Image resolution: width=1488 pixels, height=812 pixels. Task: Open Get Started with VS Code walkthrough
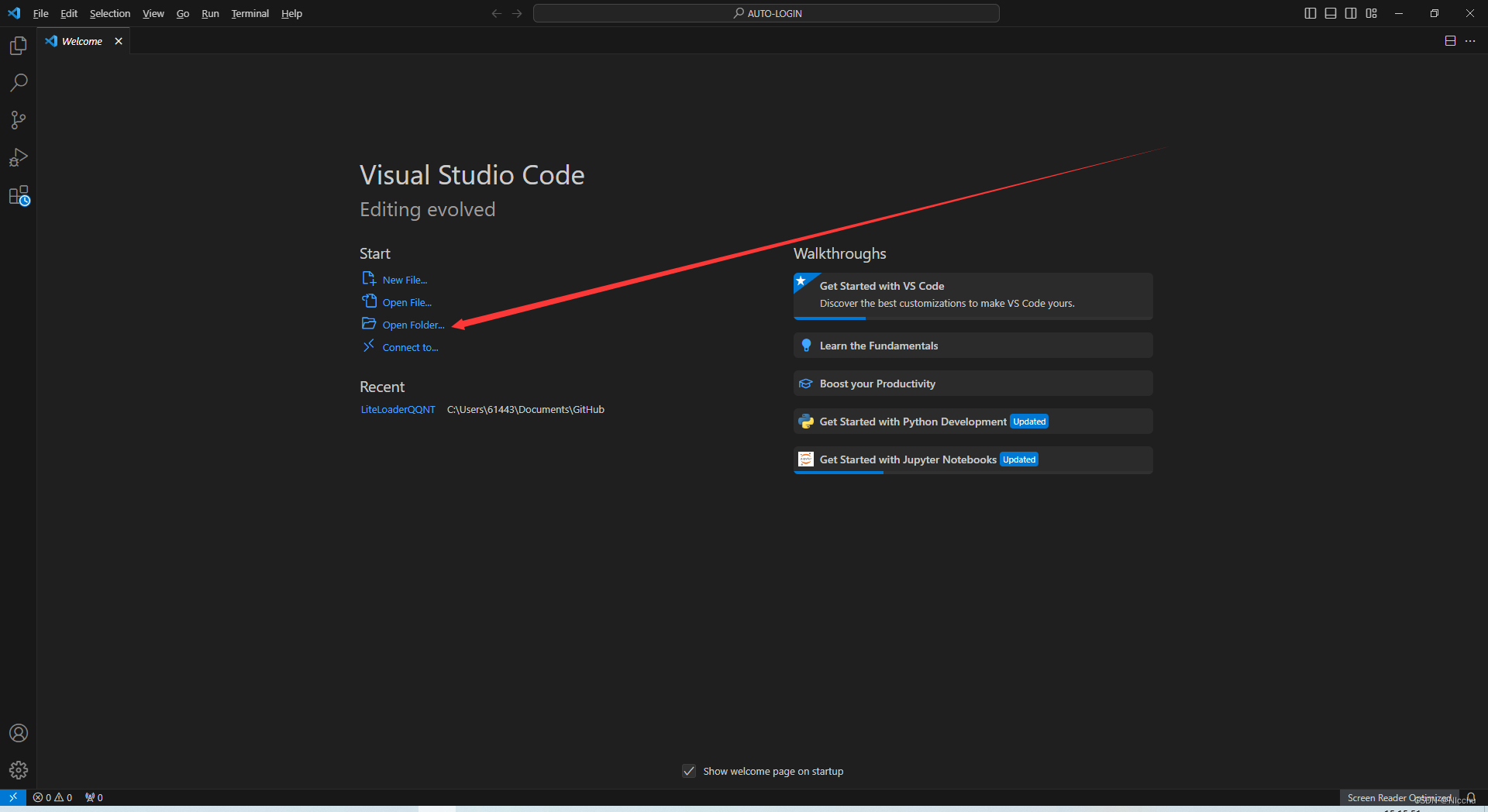click(x=973, y=295)
